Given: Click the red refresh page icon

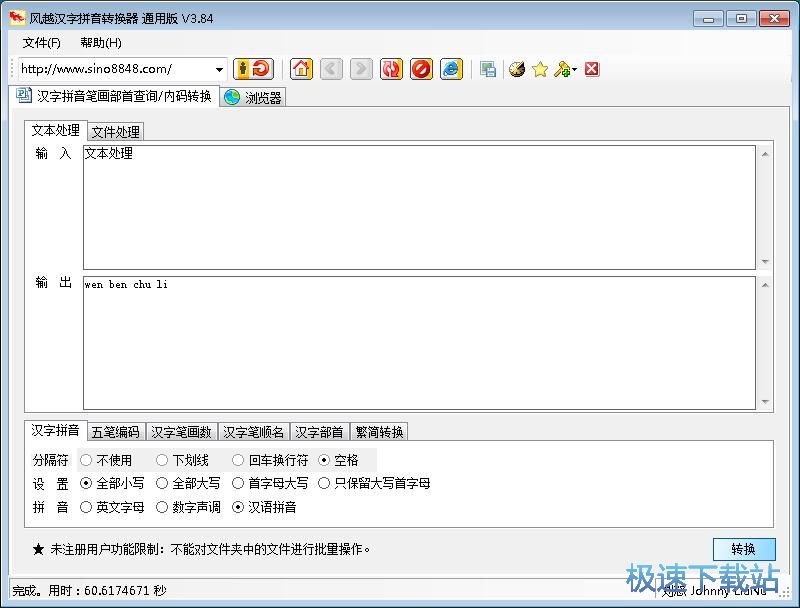Looking at the screenshot, I should [x=391, y=69].
